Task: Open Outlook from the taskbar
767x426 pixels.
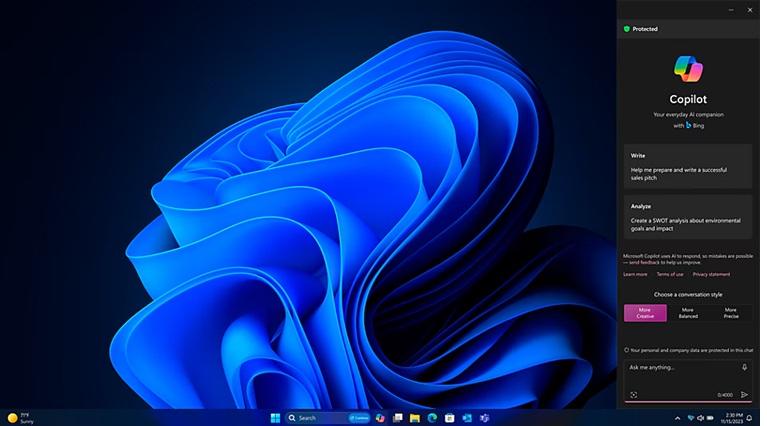Action: point(467,418)
